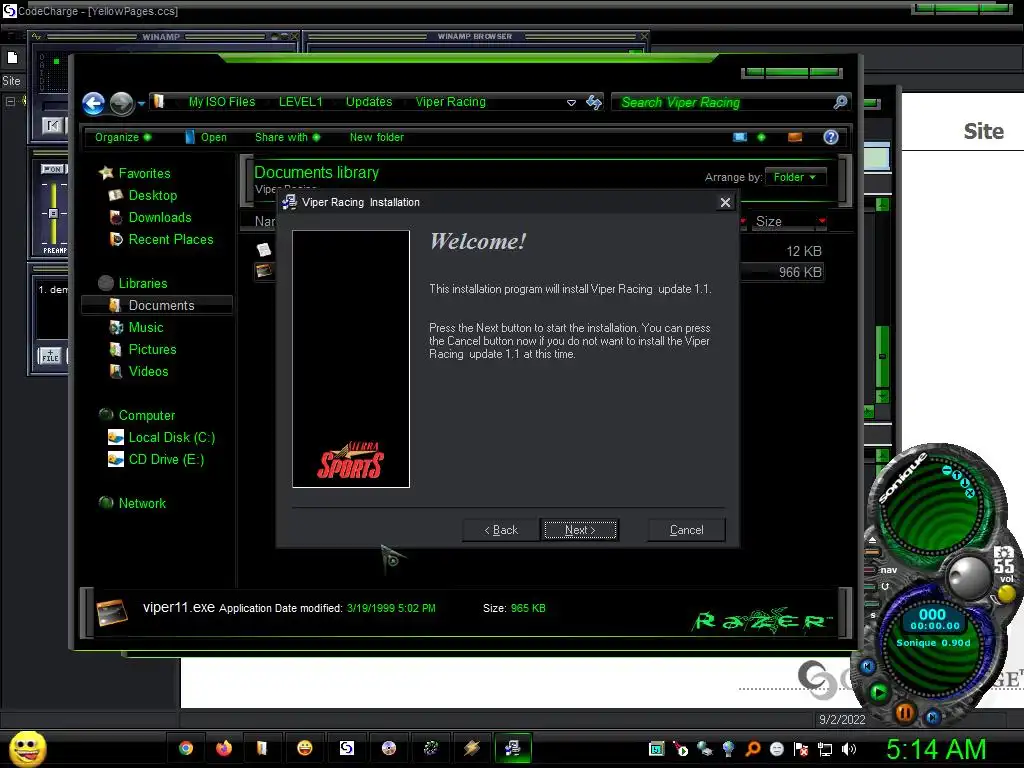1024x768 pixels.
Task: Click Sonique next track button
Action: tap(933, 717)
